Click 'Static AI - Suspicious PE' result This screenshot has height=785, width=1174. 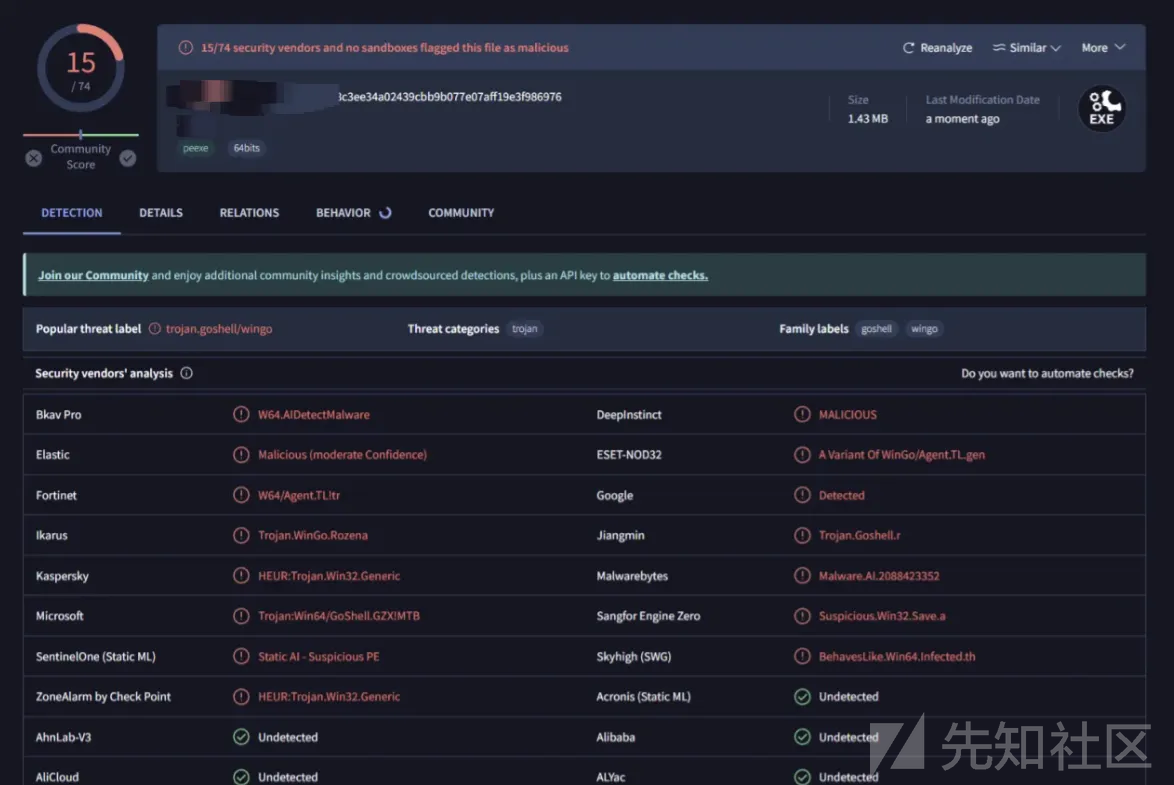(319, 656)
